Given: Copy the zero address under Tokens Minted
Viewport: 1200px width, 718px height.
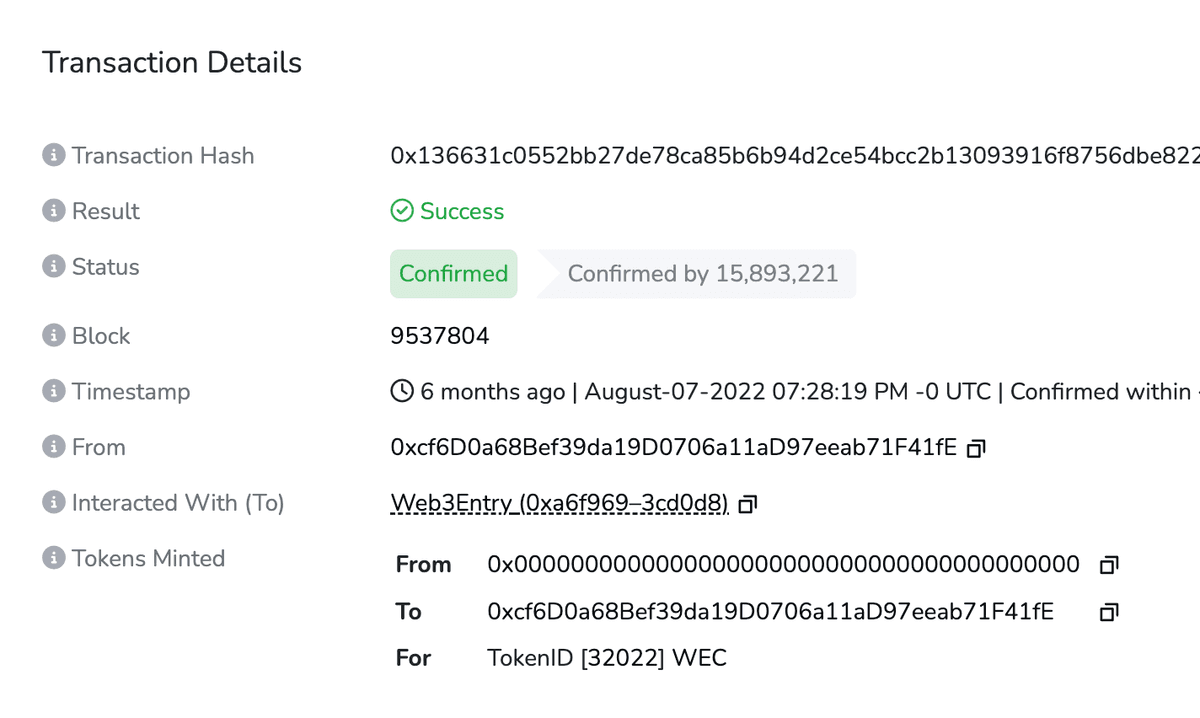Looking at the screenshot, I should pos(1107,564).
